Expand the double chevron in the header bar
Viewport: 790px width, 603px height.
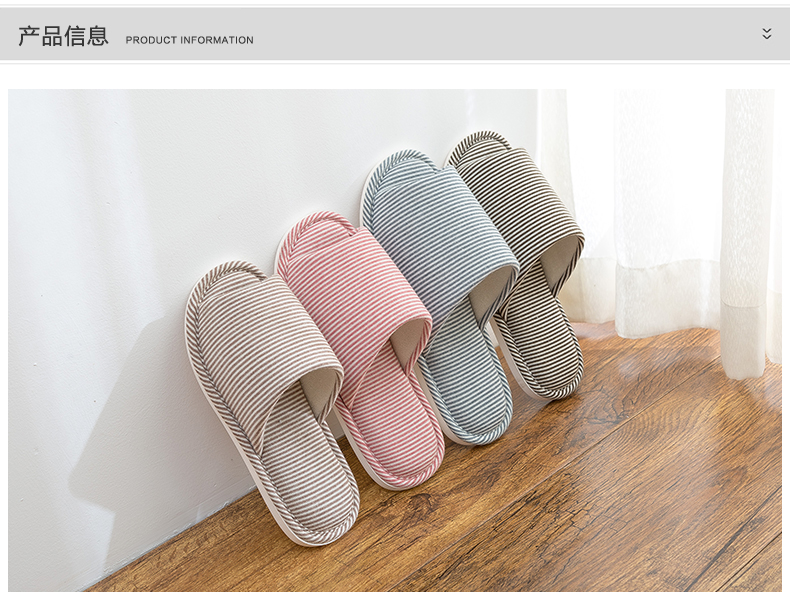(766, 34)
